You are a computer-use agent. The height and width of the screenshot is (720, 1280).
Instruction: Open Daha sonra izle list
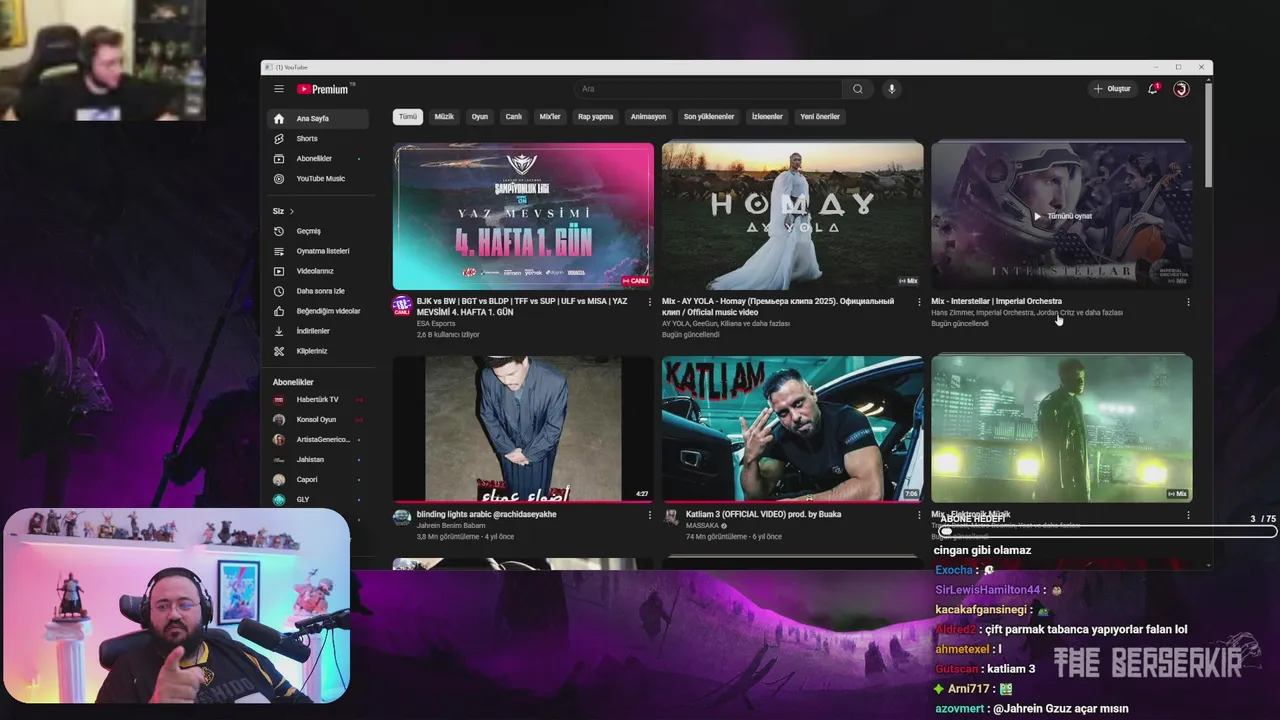(318, 291)
